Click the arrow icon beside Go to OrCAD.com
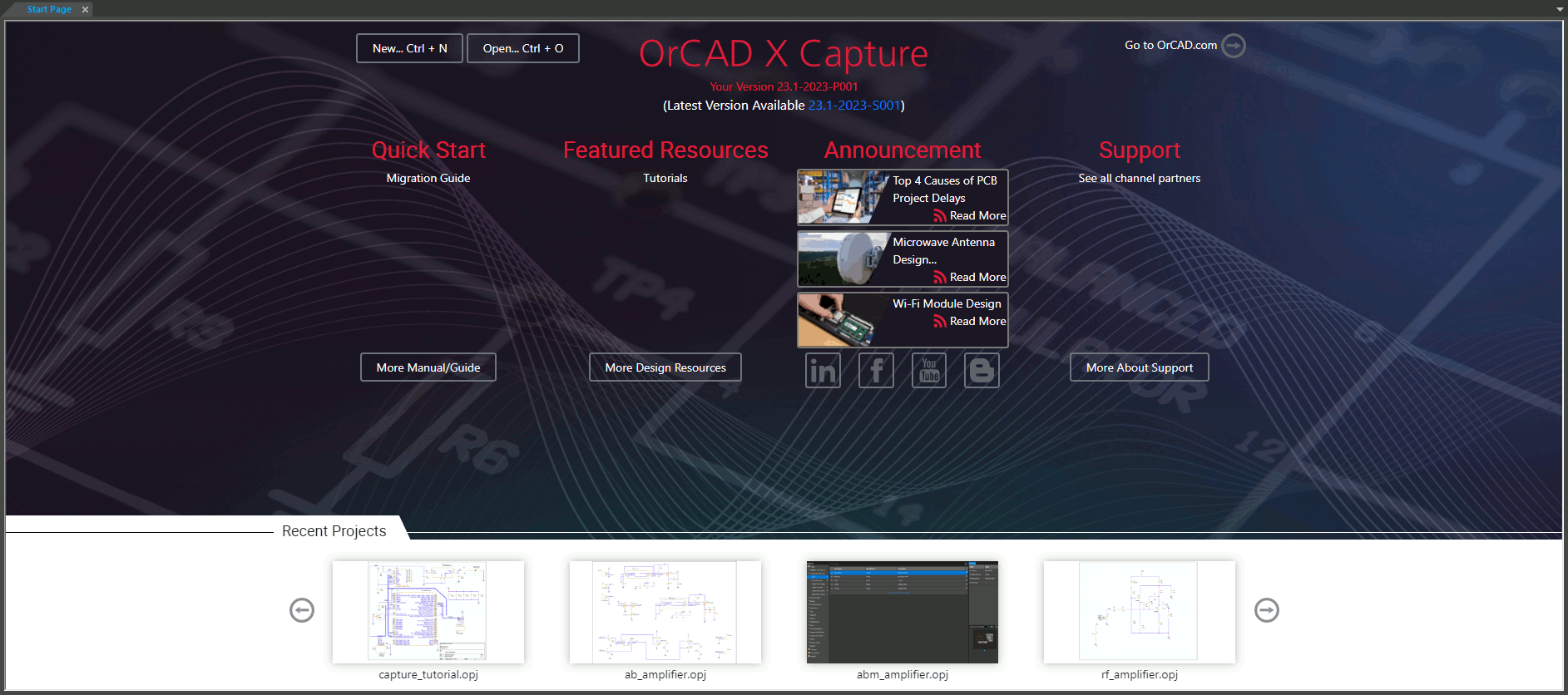This screenshot has width=1568, height=695. [1234, 46]
